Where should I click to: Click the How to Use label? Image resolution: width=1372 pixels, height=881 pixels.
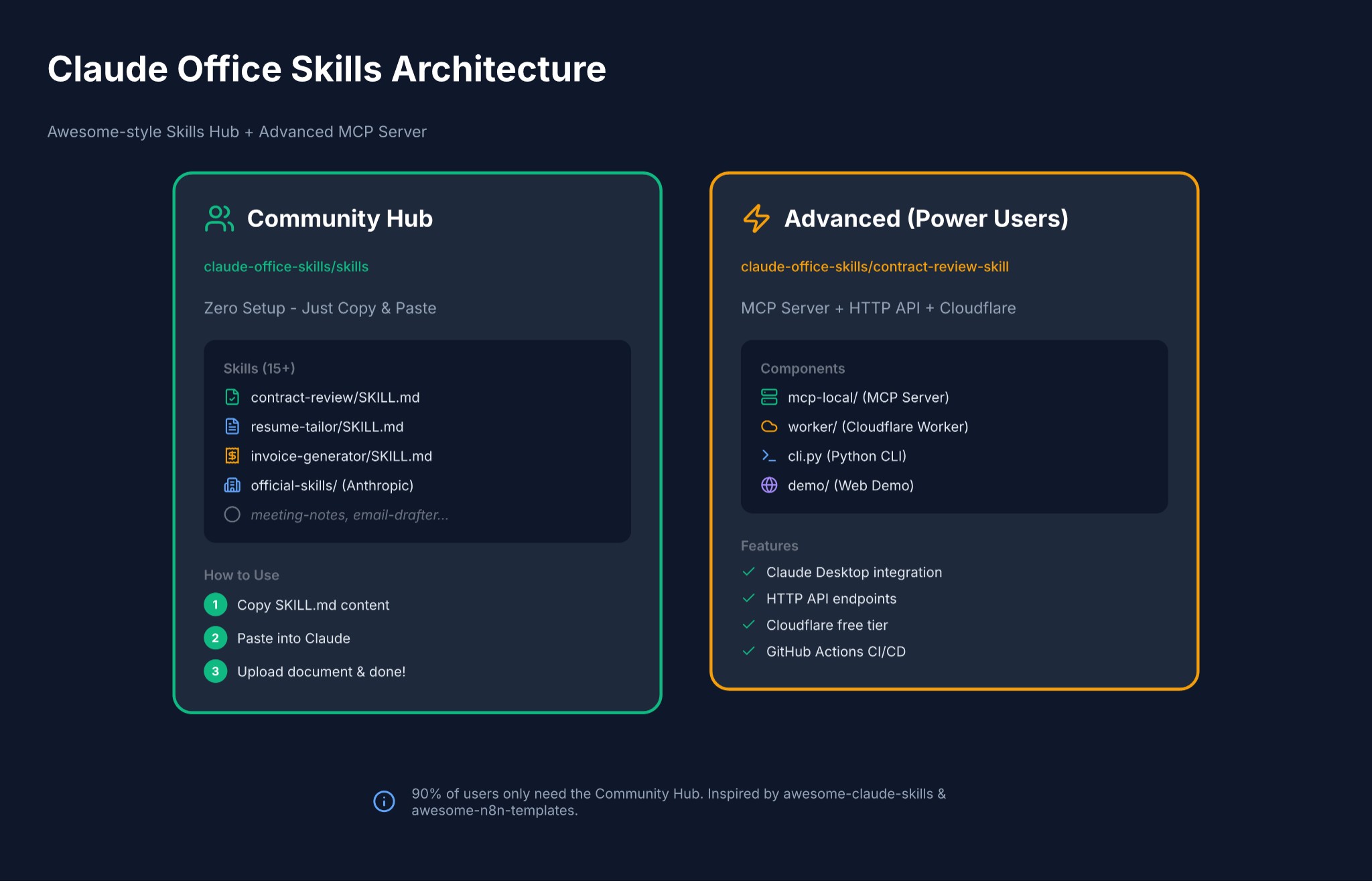(x=241, y=575)
